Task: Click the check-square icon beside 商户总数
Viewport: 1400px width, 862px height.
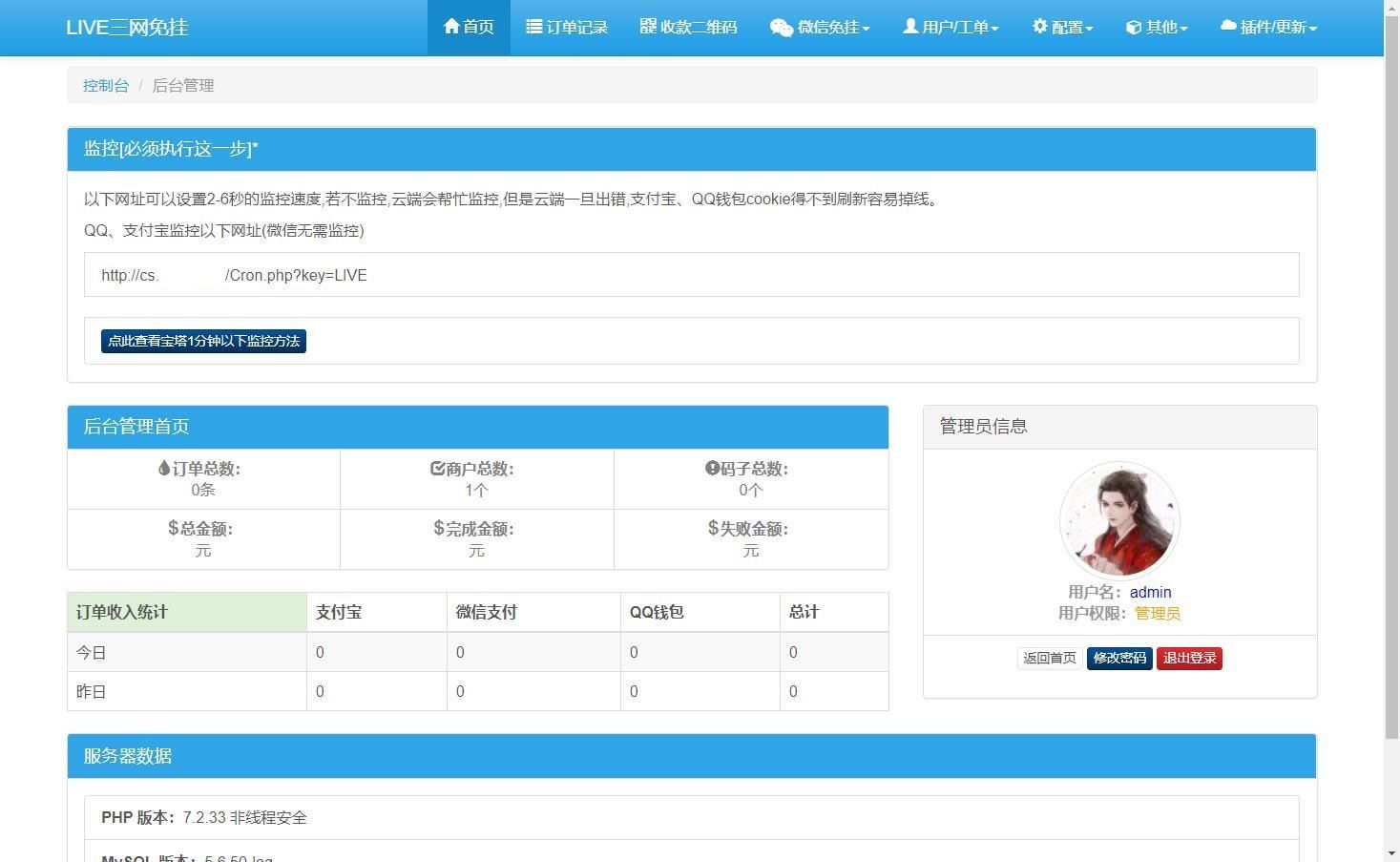Action: pyautogui.click(x=437, y=468)
